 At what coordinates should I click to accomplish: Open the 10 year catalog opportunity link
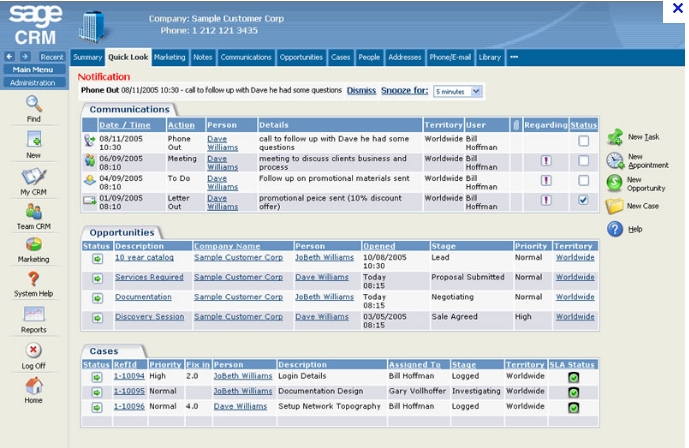[x=144, y=257]
